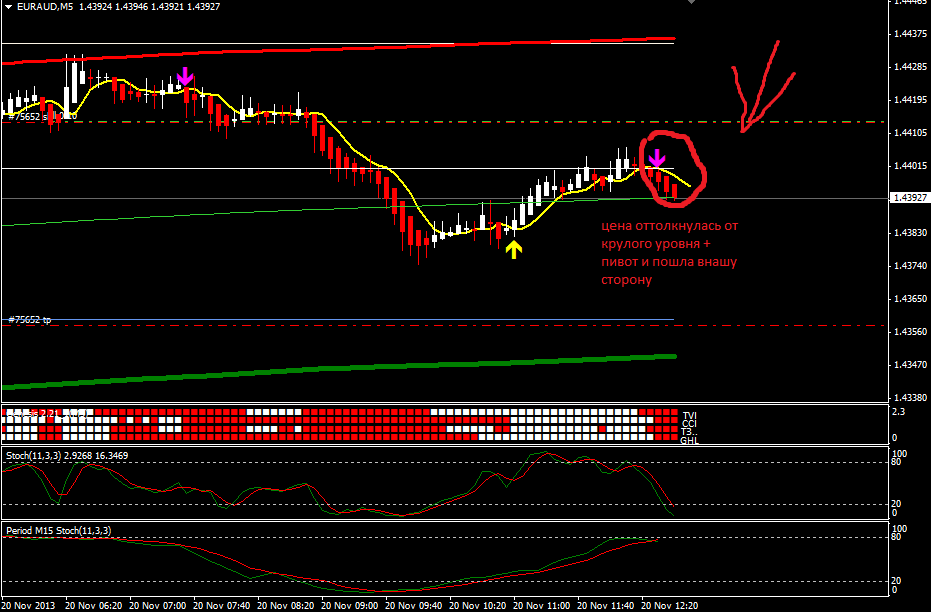Click the GHL indicator row label
This screenshot has height=612, width=931.
(x=689, y=440)
